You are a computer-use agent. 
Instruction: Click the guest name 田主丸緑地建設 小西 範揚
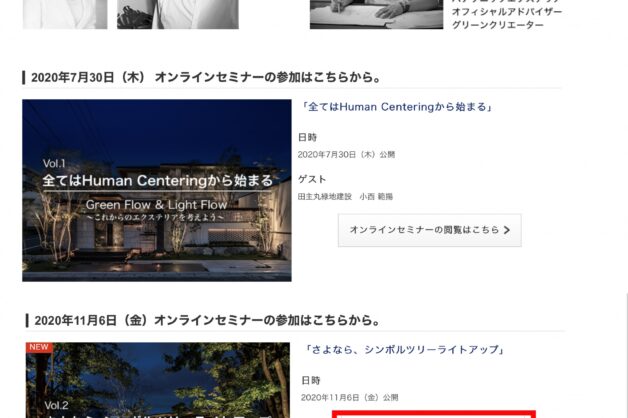pyautogui.click(x=345, y=197)
